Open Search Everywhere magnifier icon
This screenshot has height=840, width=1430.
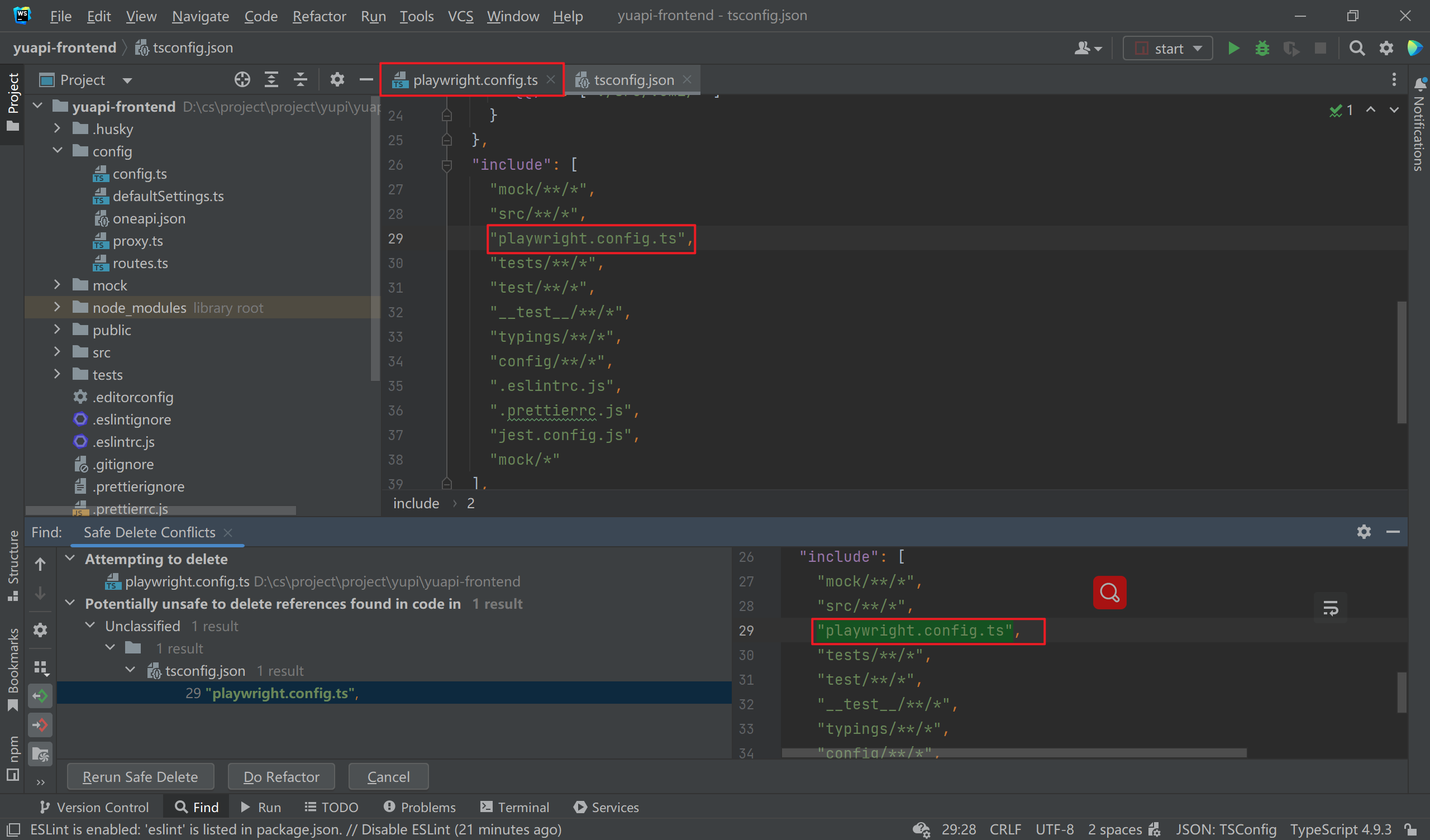pos(1356,48)
